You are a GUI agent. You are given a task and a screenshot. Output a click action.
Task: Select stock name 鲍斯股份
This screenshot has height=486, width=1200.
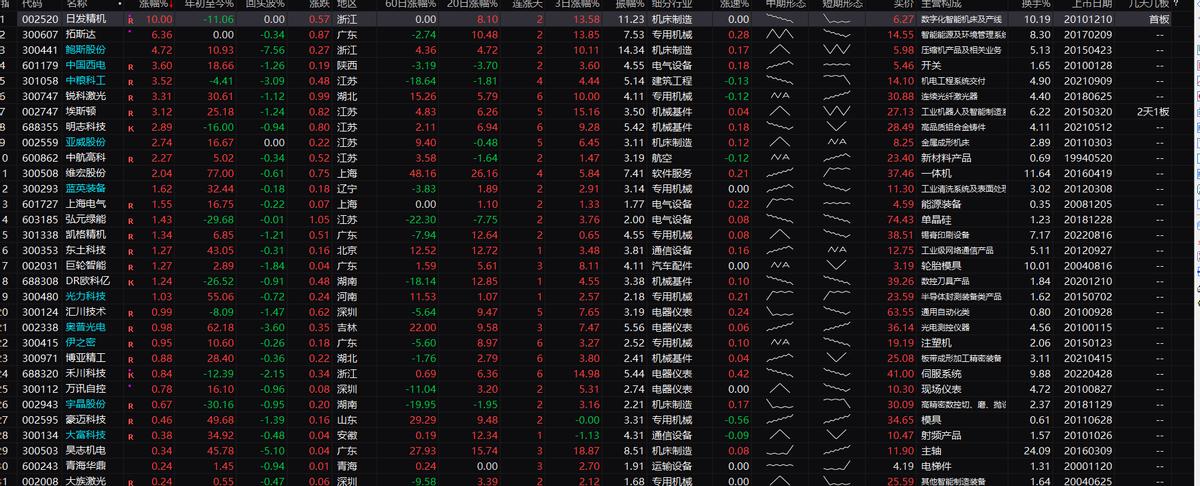click(87, 50)
